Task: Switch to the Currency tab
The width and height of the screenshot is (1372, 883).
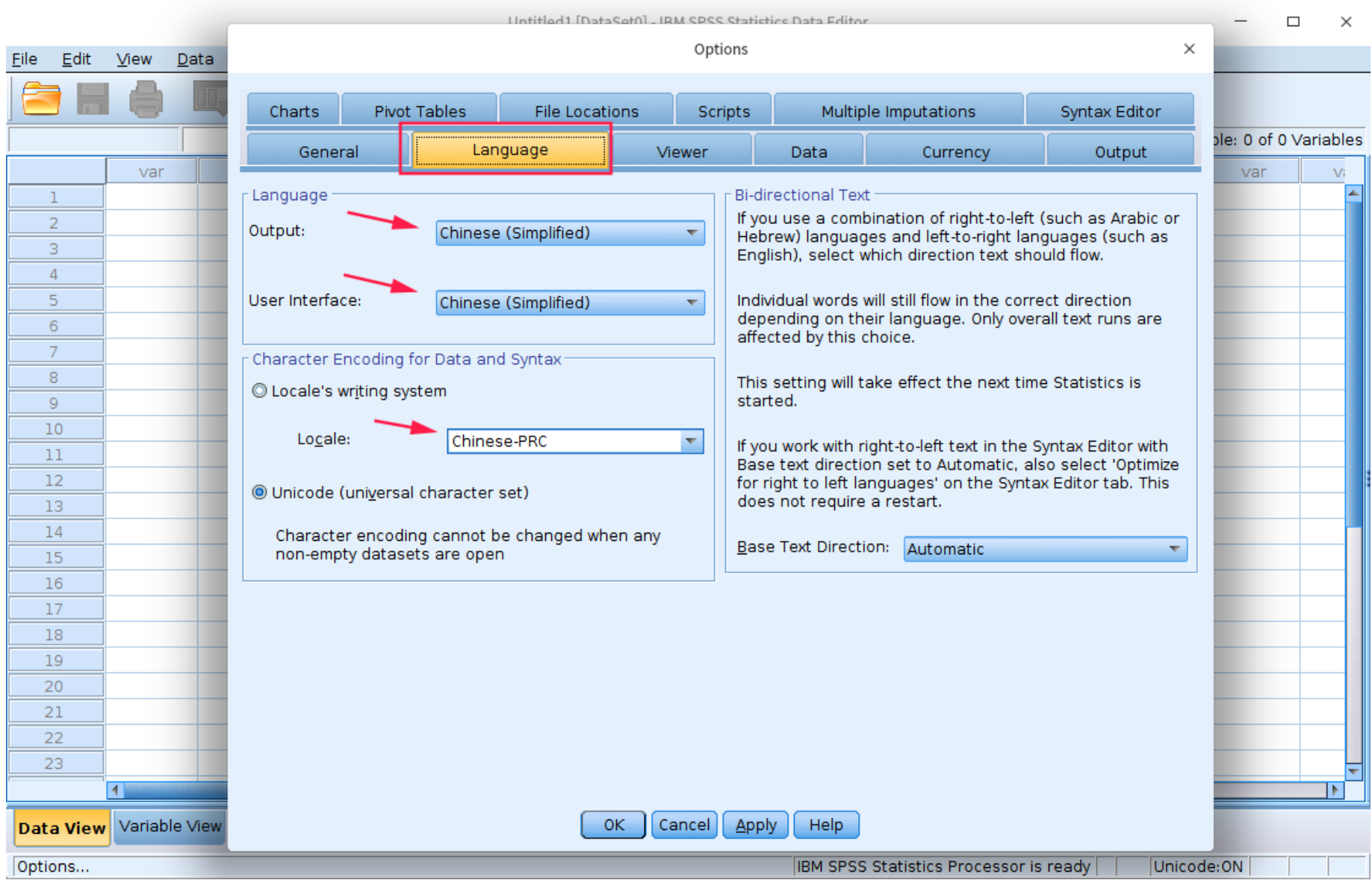Action: (955, 151)
